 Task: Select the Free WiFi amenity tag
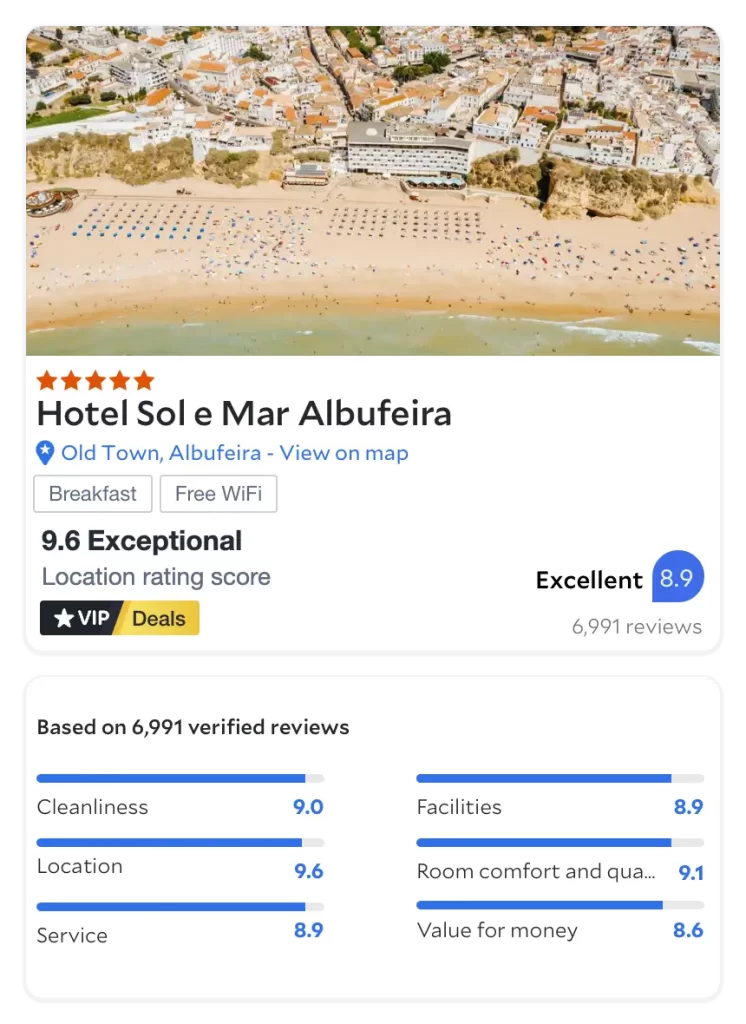pyautogui.click(x=220, y=494)
